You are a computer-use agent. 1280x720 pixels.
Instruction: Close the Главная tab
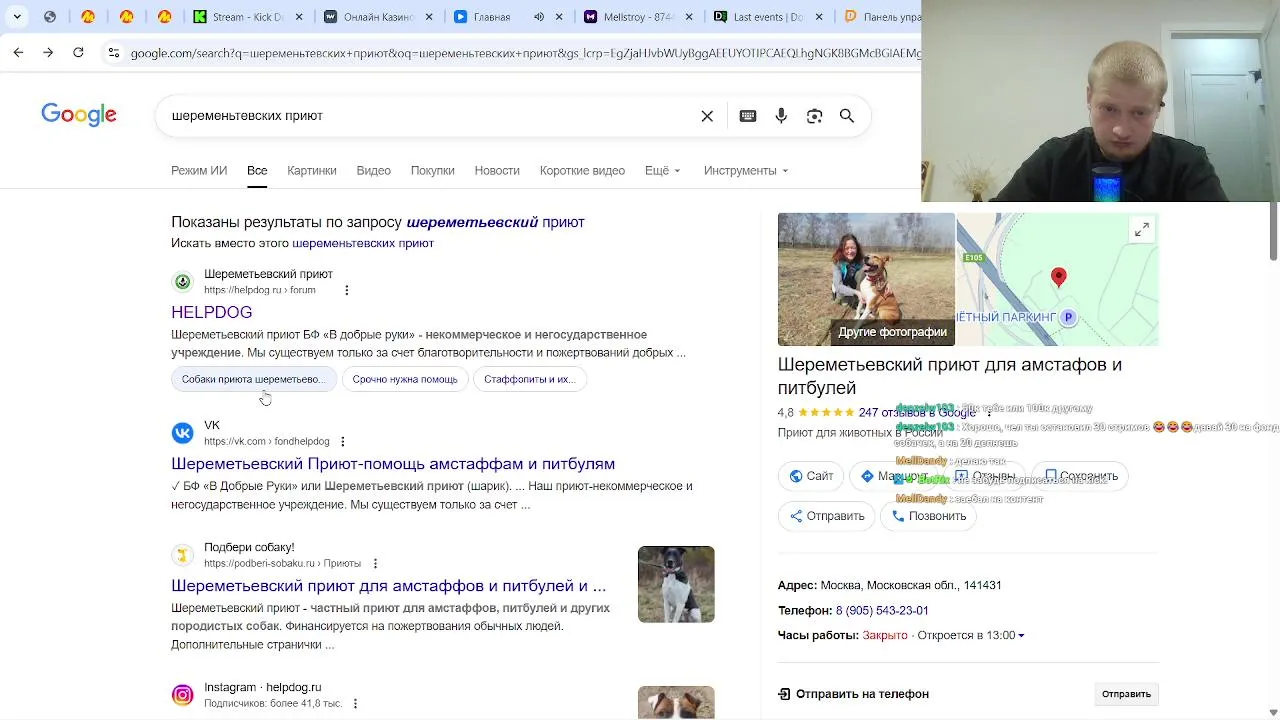pos(559,17)
